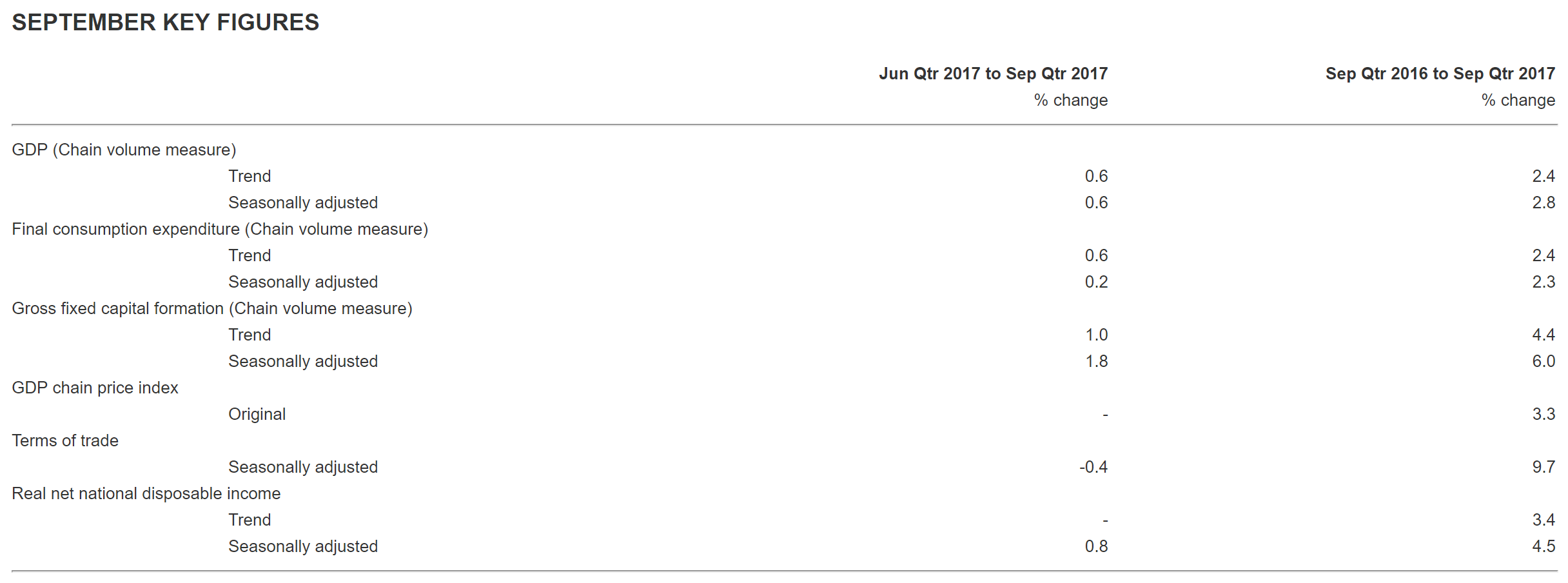Click the "Original" sub-row label
Viewport: 1568px width, 583px height.
click(x=257, y=414)
